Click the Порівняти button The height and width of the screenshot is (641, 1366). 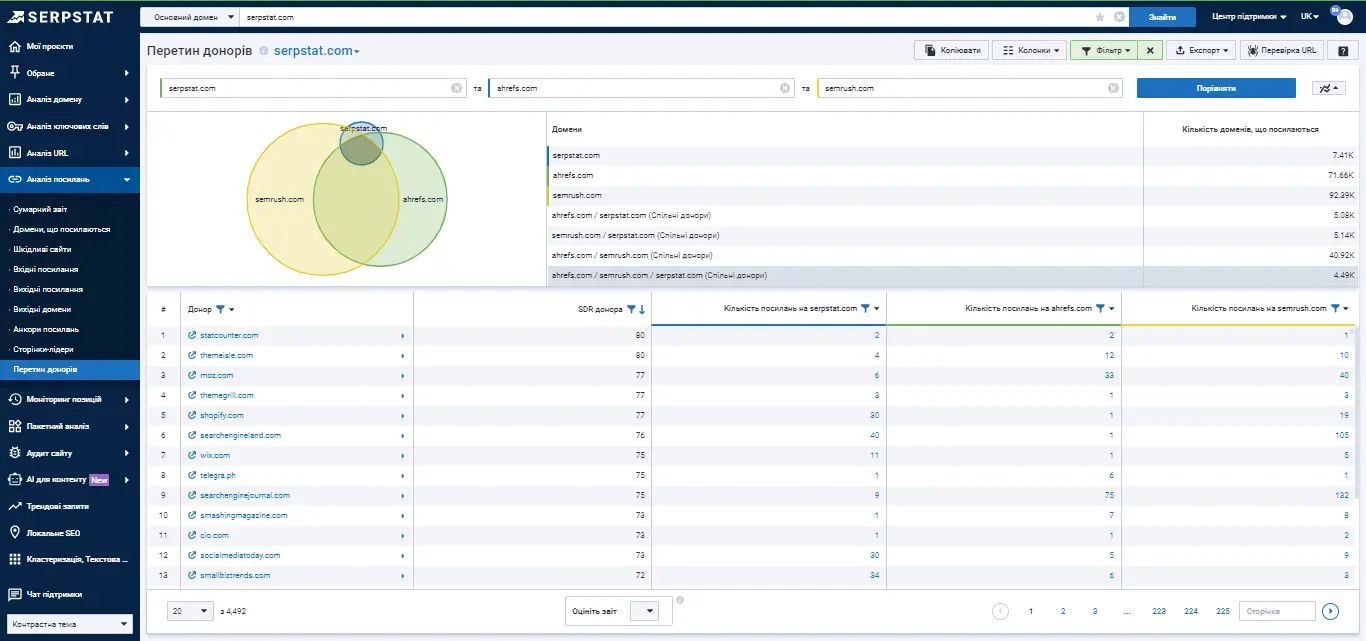(1216, 88)
